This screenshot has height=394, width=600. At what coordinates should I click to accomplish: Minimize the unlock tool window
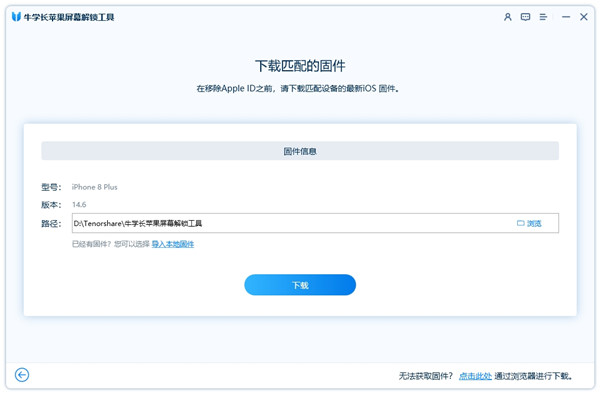[x=566, y=17]
